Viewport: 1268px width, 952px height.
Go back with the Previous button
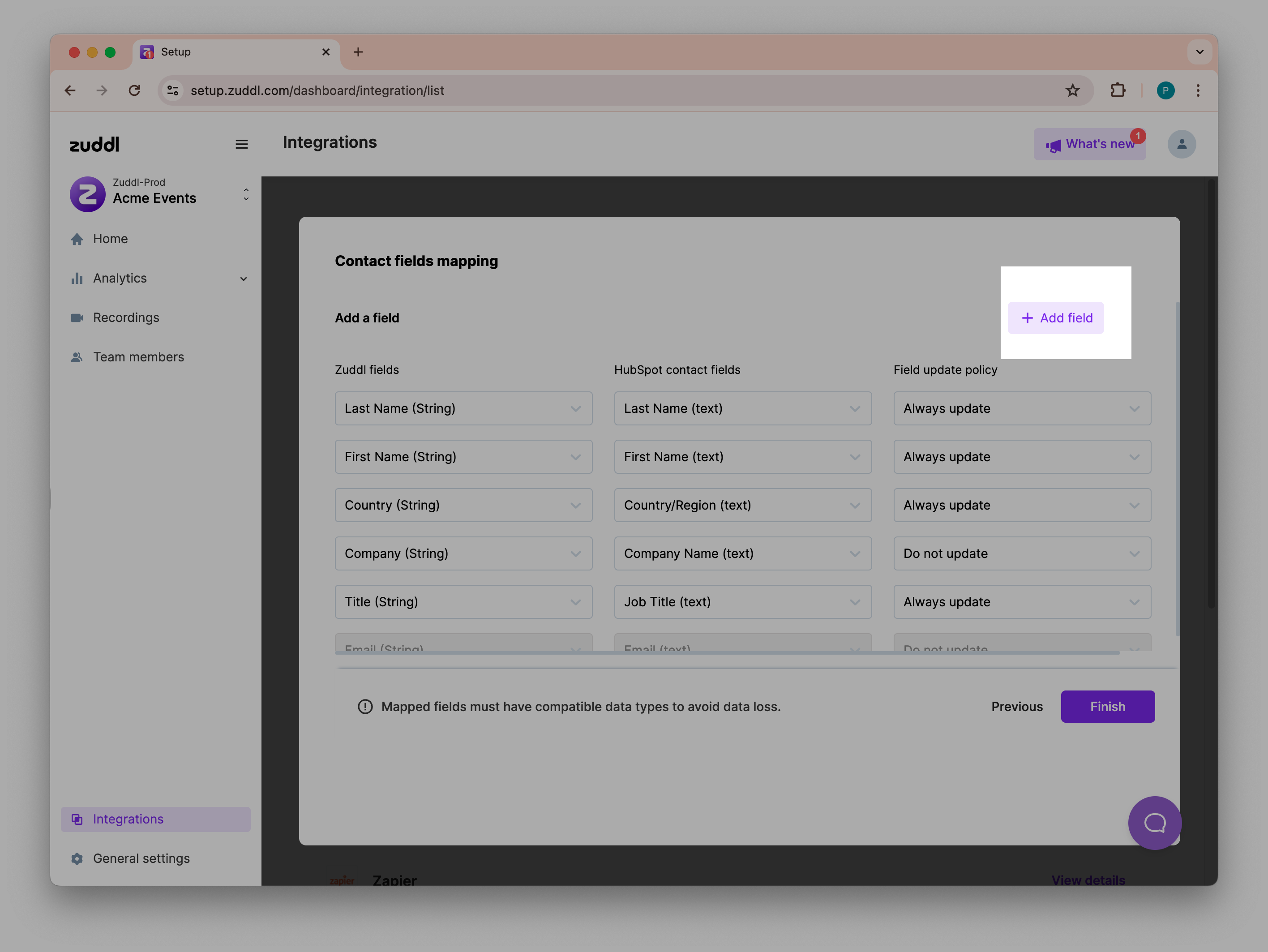[1016, 707]
